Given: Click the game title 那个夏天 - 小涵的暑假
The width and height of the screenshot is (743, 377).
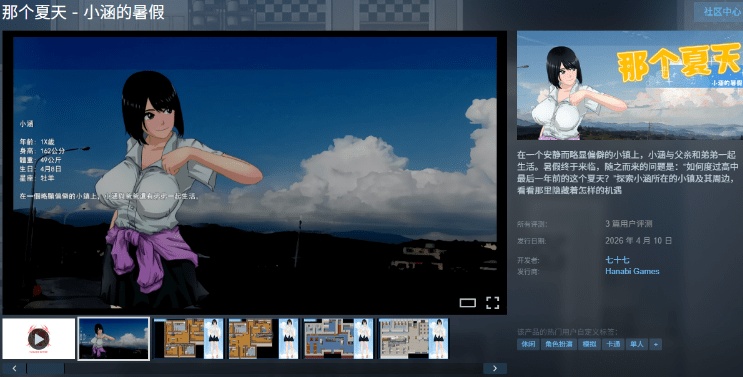Looking at the screenshot, I should click(83, 12).
